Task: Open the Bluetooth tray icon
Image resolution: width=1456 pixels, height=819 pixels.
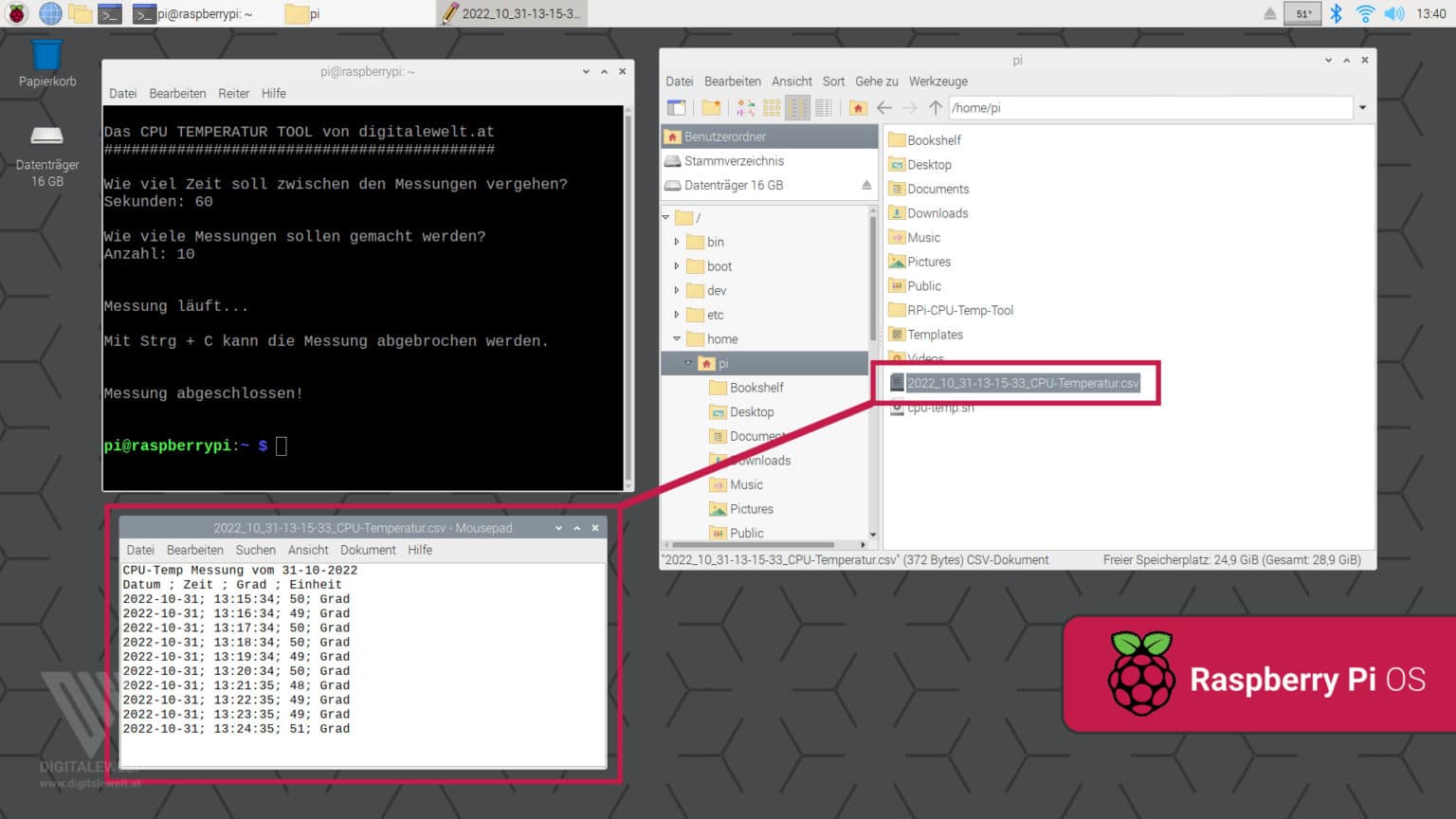Action: [1336, 13]
